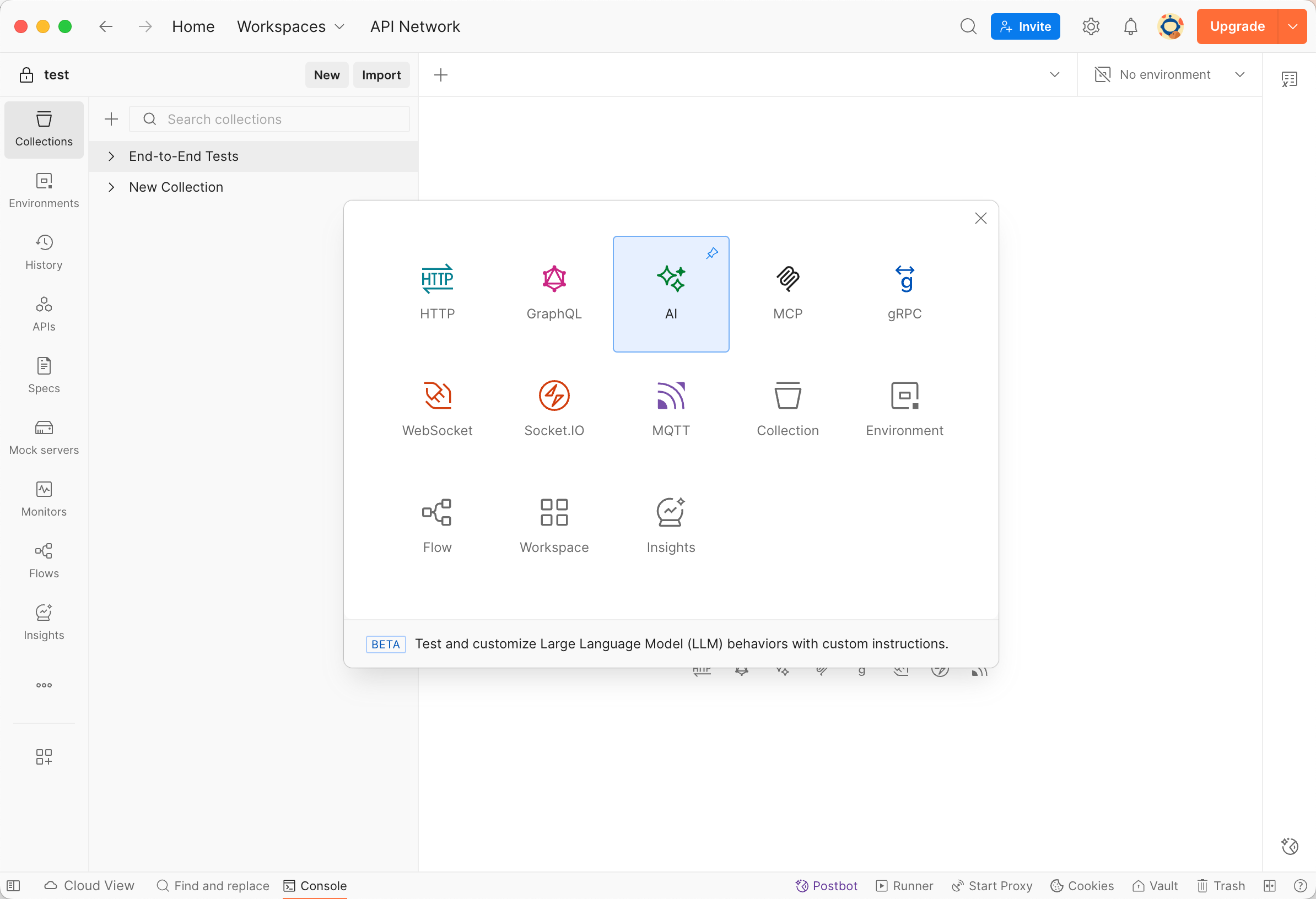Open the Workspaces dropdown menu
This screenshot has height=899, width=1316.
(290, 26)
